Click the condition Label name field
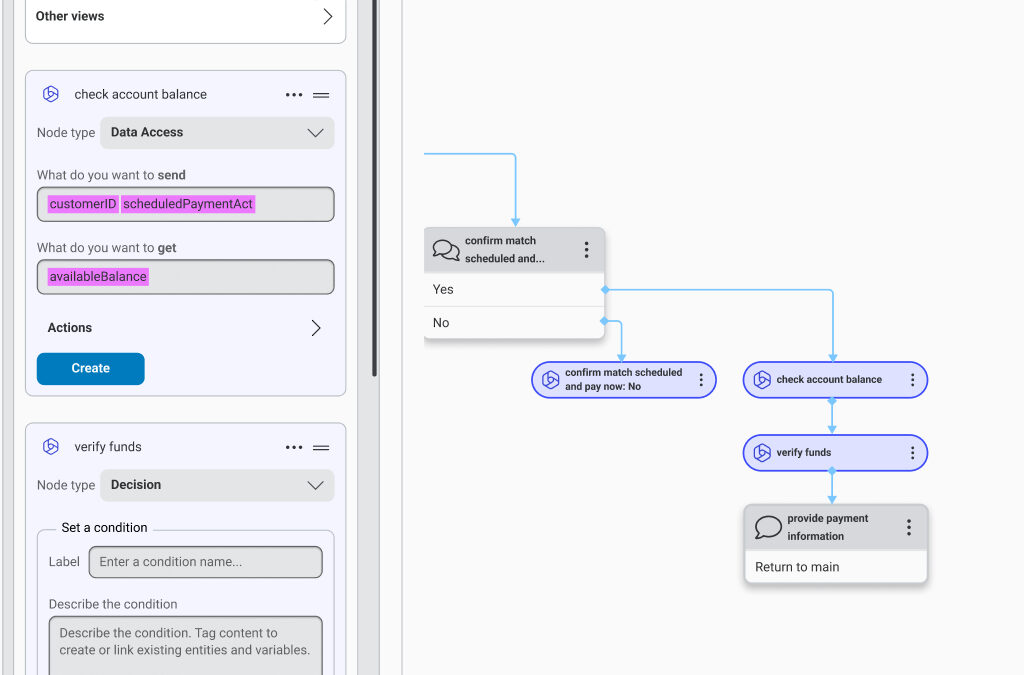 click(x=205, y=562)
